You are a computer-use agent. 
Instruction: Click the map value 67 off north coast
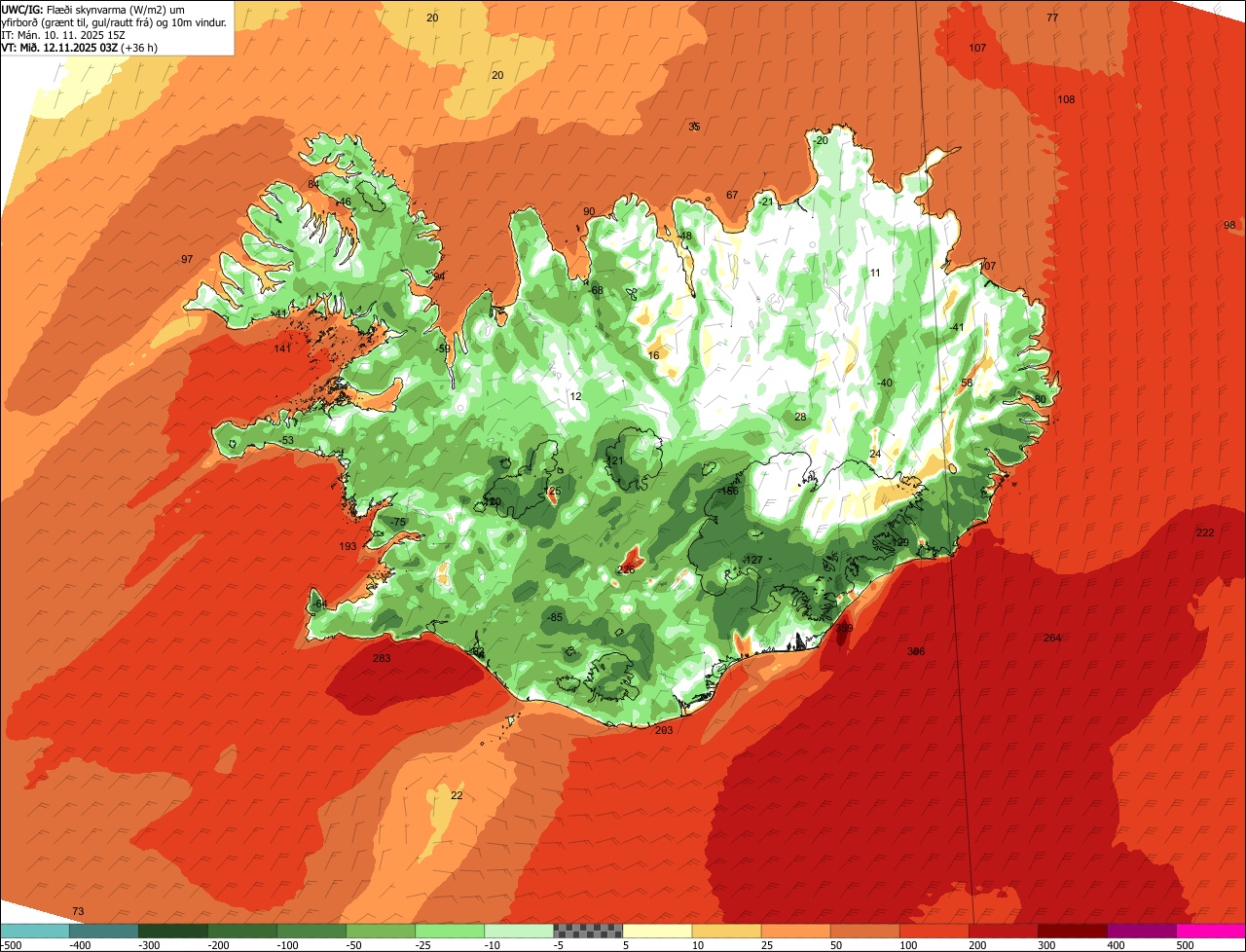732,196
